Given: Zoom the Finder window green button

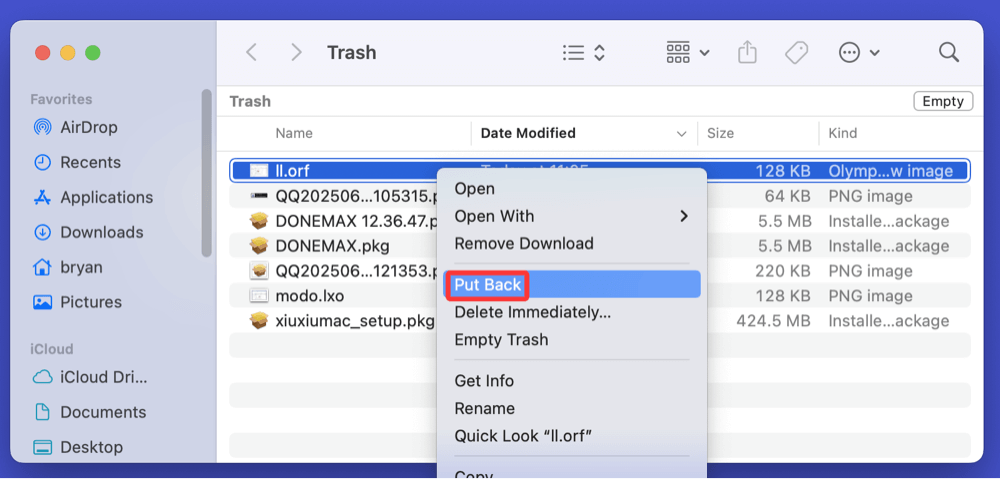Looking at the screenshot, I should [x=93, y=53].
